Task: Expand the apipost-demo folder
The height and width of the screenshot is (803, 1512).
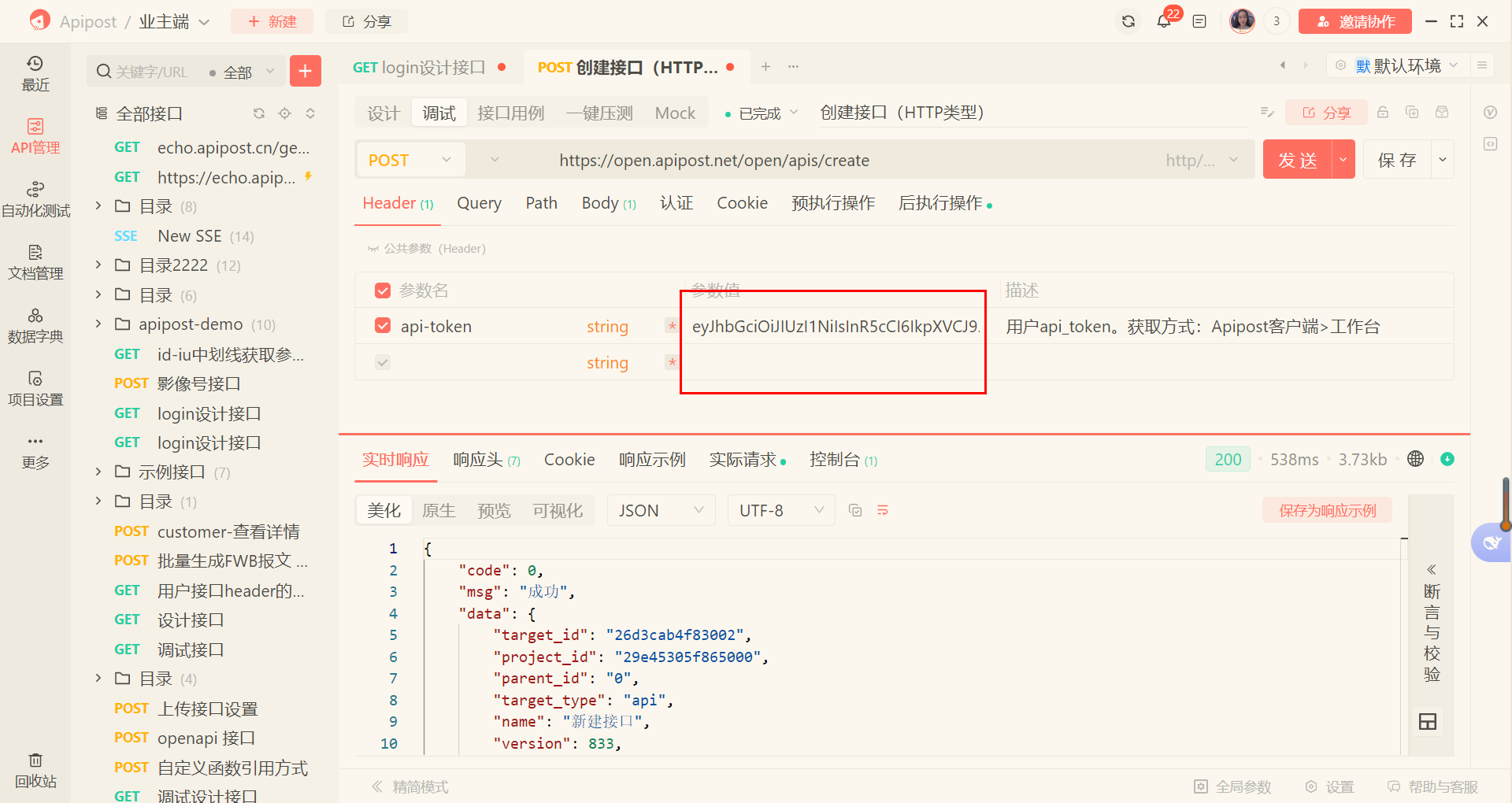Action: [98, 324]
